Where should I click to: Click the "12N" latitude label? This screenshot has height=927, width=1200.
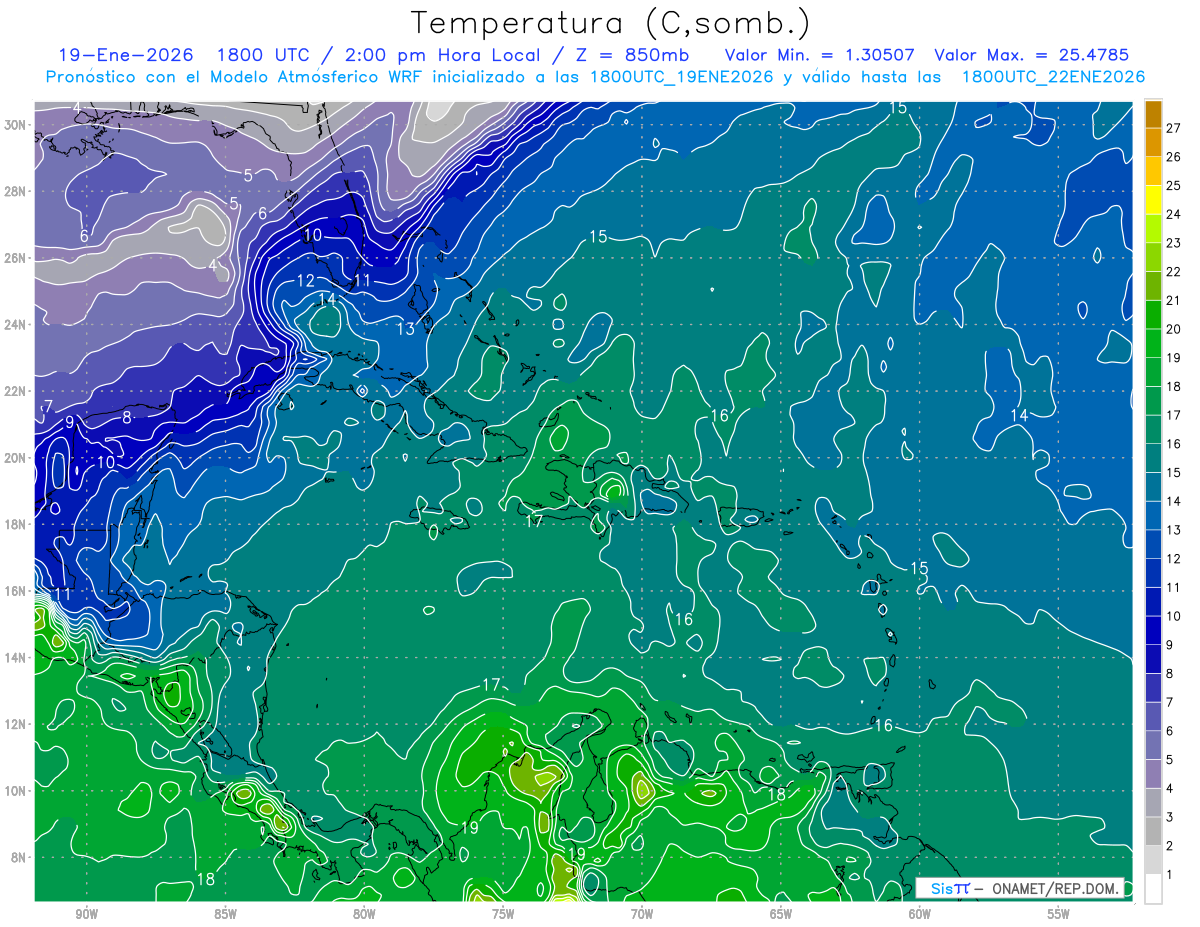(17, 724)
